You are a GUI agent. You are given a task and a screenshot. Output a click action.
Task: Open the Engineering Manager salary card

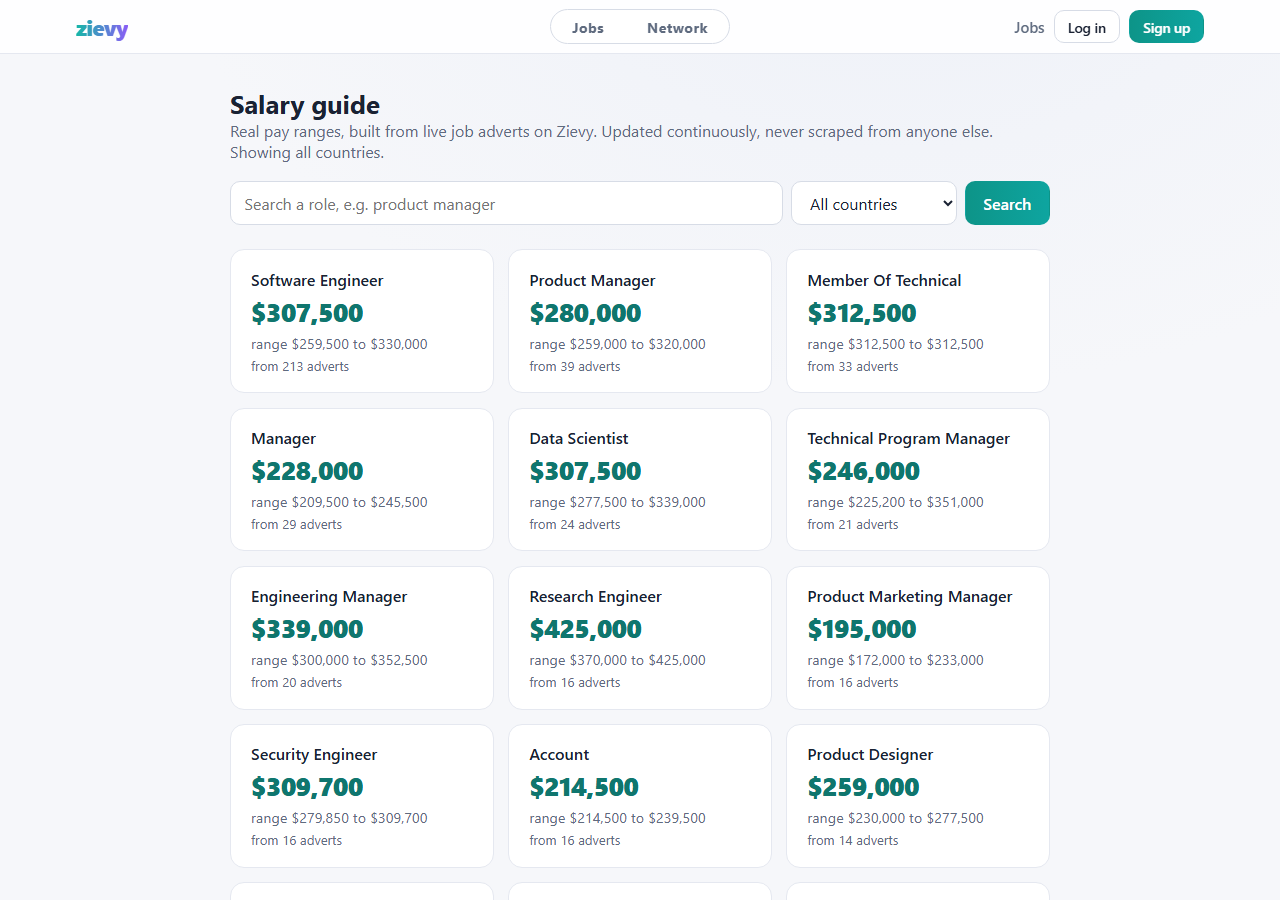[362, 637]
